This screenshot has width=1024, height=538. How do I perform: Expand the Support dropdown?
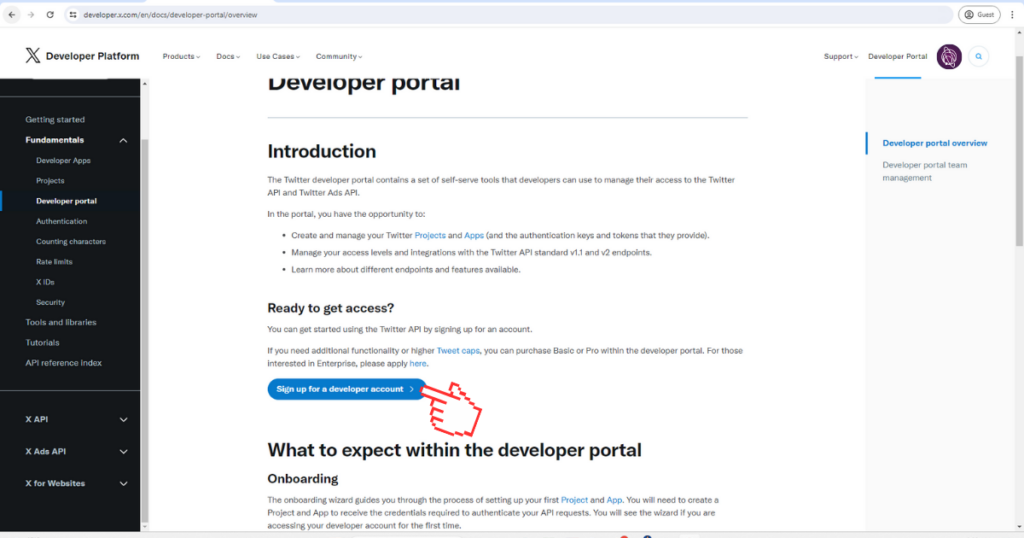840,57
